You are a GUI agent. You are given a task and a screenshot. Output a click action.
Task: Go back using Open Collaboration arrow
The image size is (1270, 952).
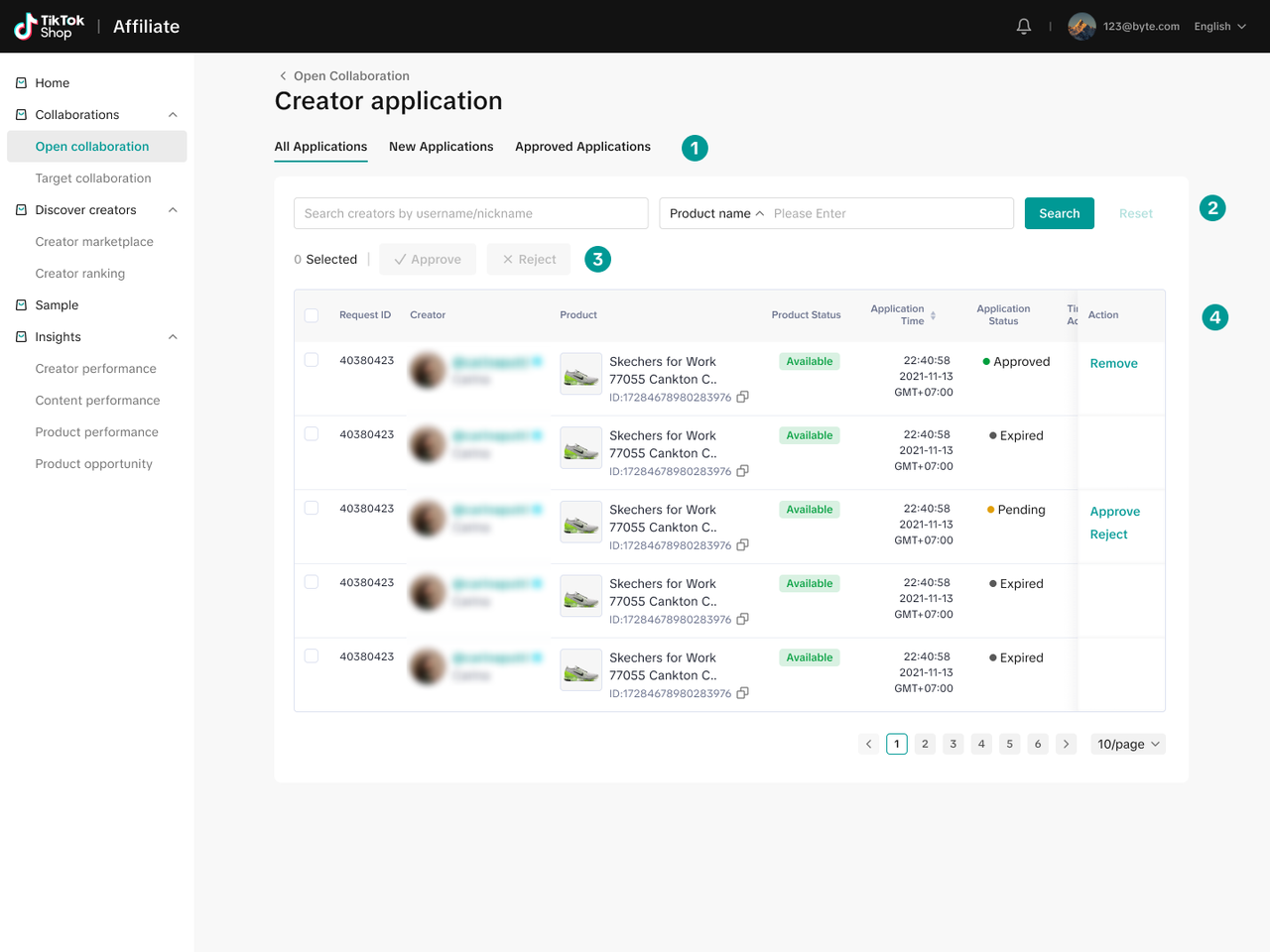click(283, 76)
